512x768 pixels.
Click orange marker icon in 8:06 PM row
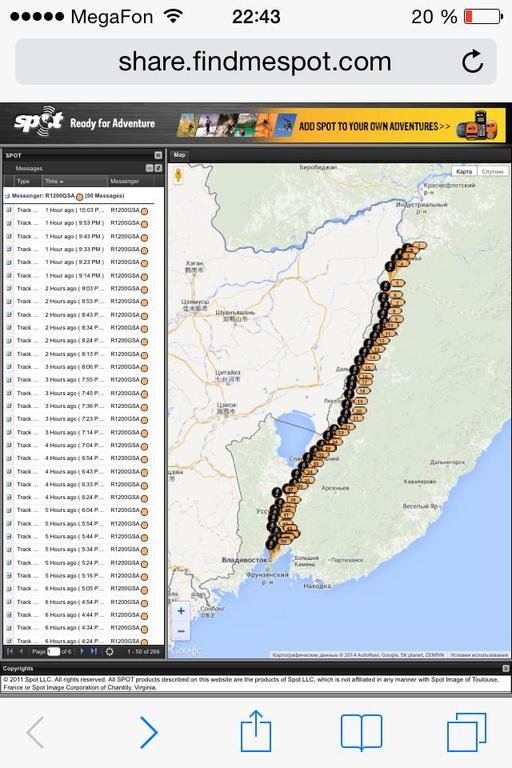tap(144, 368)
